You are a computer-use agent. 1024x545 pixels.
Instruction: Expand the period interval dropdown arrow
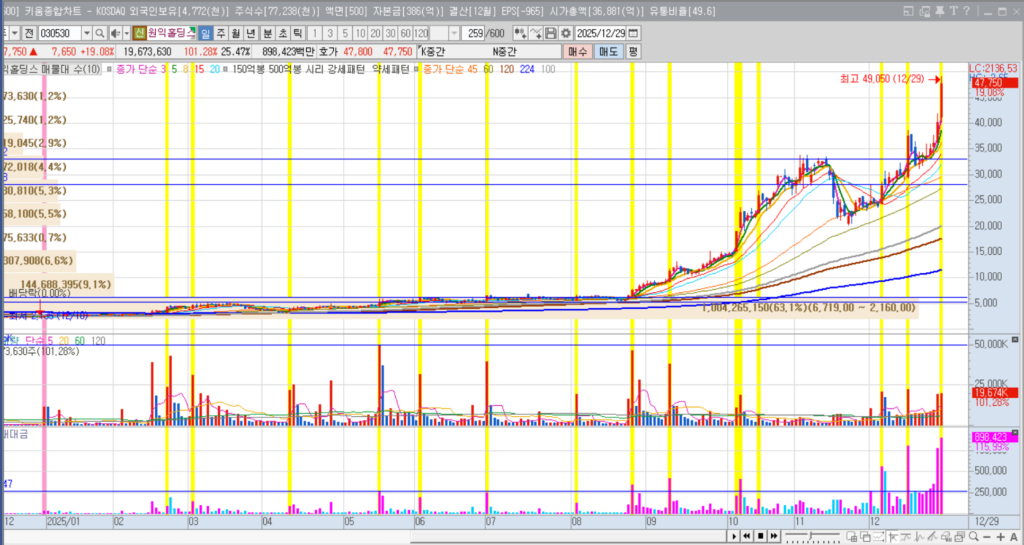coord(453,33)
